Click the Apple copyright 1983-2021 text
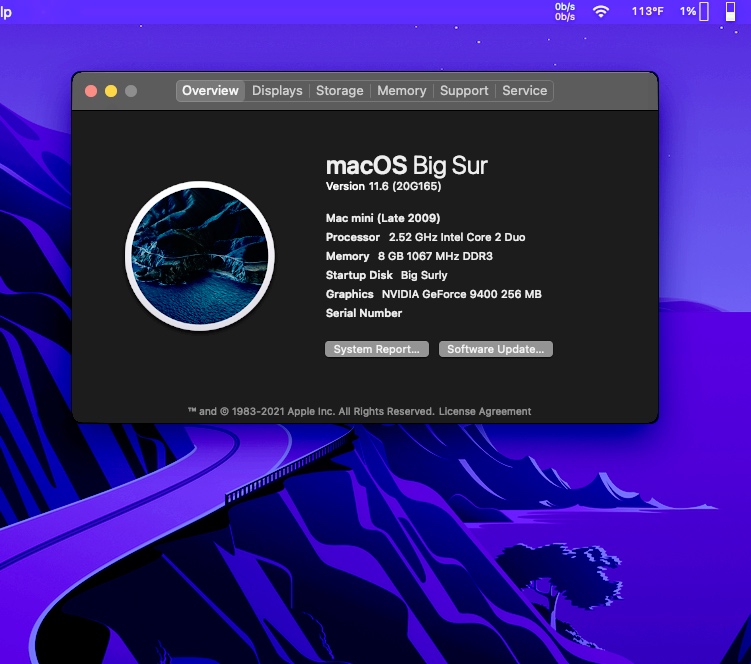The height and width of the screenshot is (664, 751). 311,411
